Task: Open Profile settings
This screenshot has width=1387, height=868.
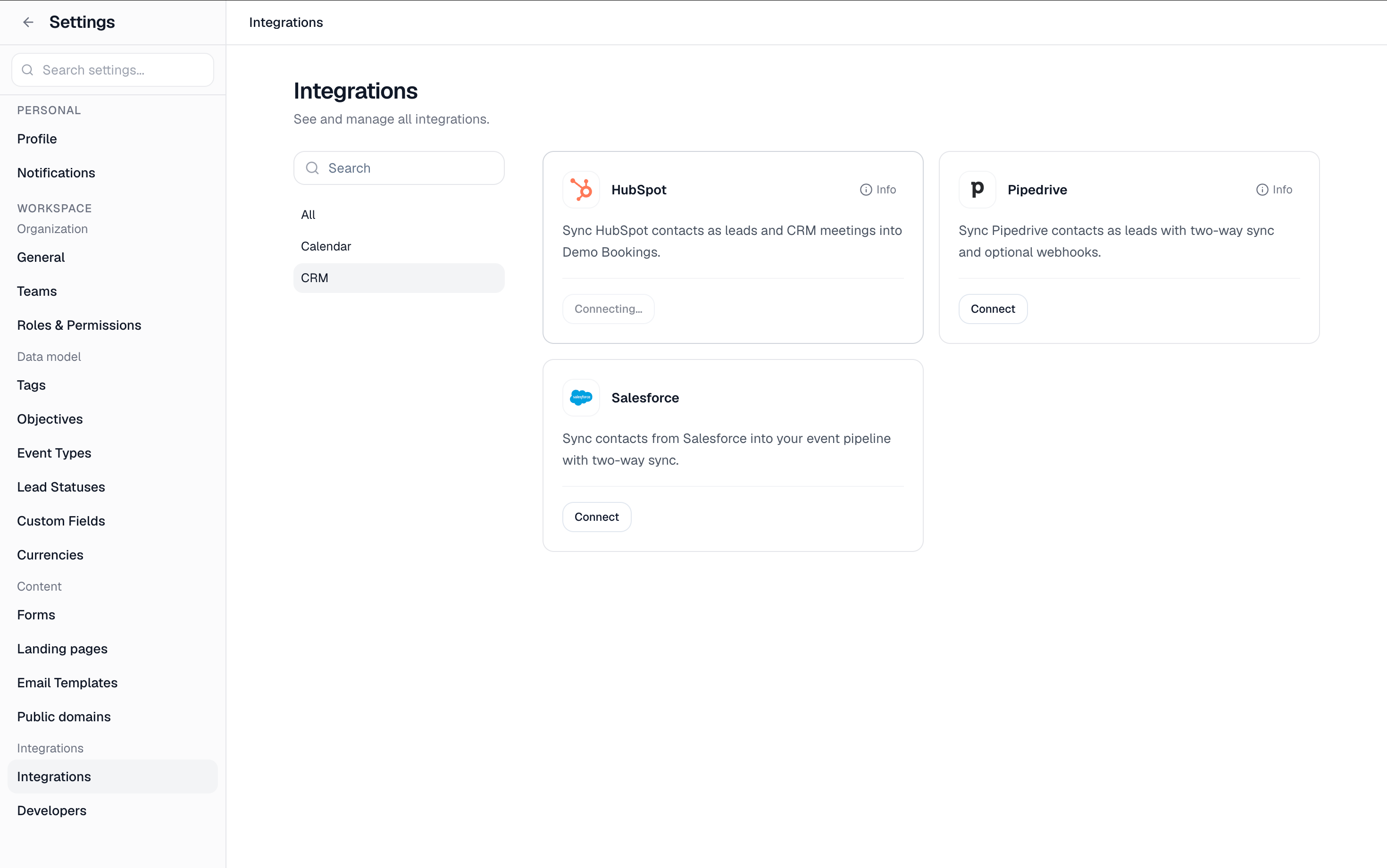Action: click(x=113, y=139)
